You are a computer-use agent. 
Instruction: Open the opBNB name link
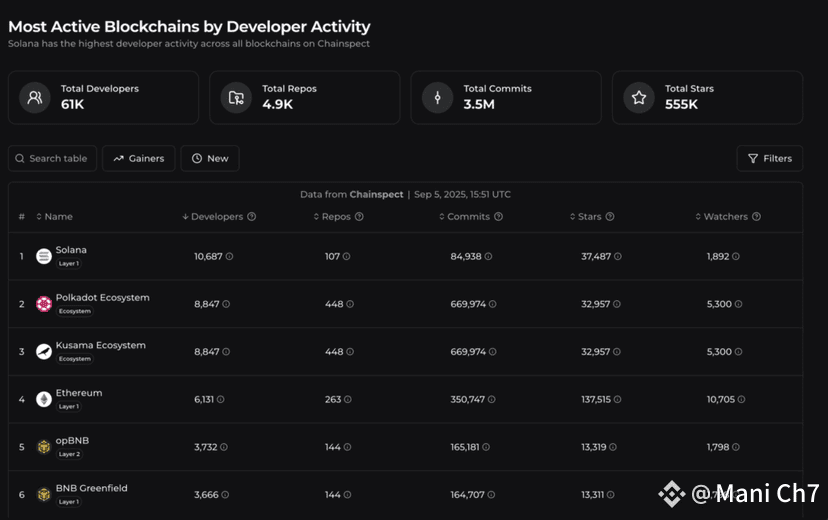[x=72, y=440]
